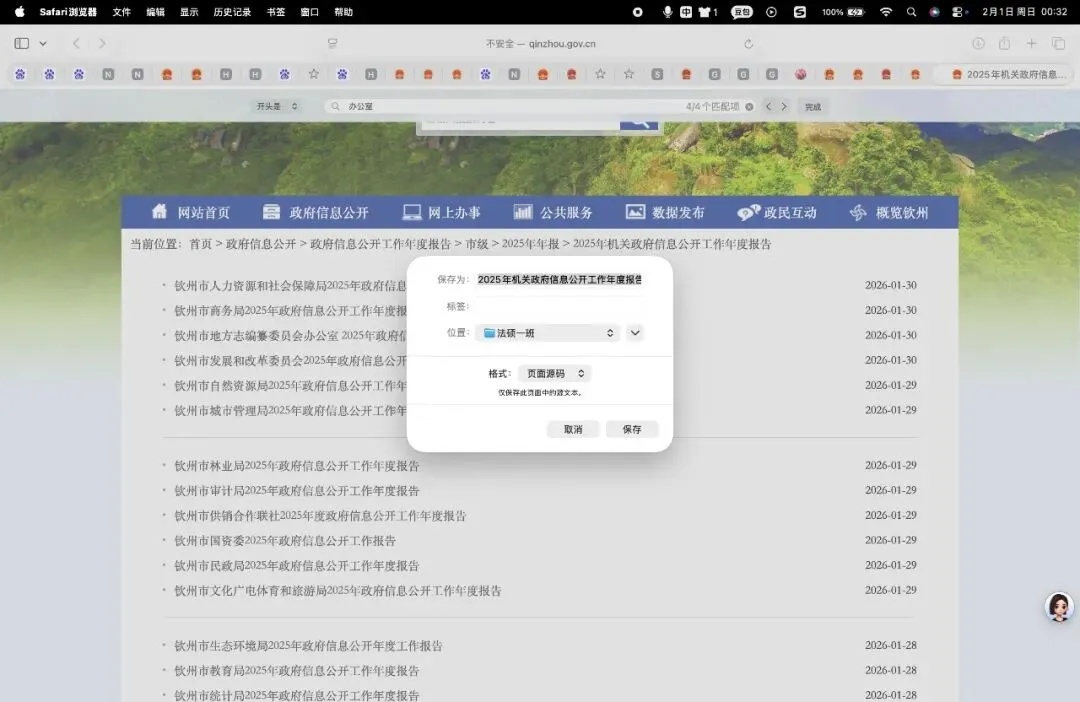Click 完成 to close find bar

click(813, 107)
